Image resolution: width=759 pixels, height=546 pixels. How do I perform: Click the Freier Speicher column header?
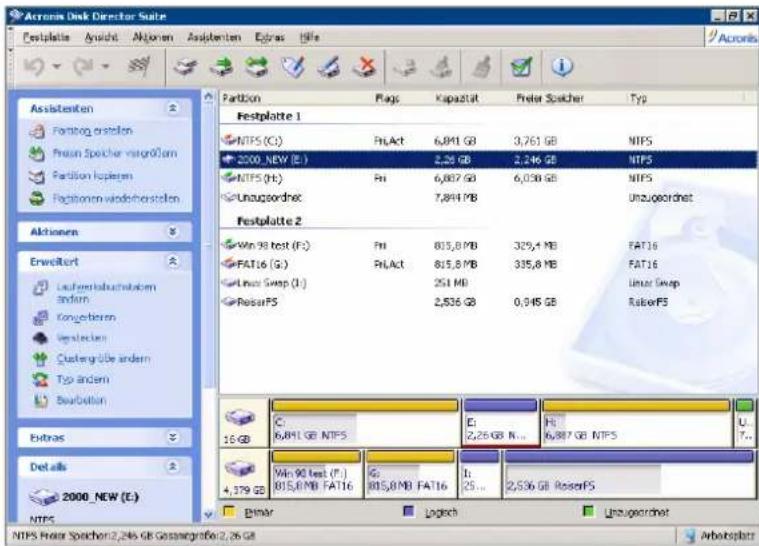[549, 98]
